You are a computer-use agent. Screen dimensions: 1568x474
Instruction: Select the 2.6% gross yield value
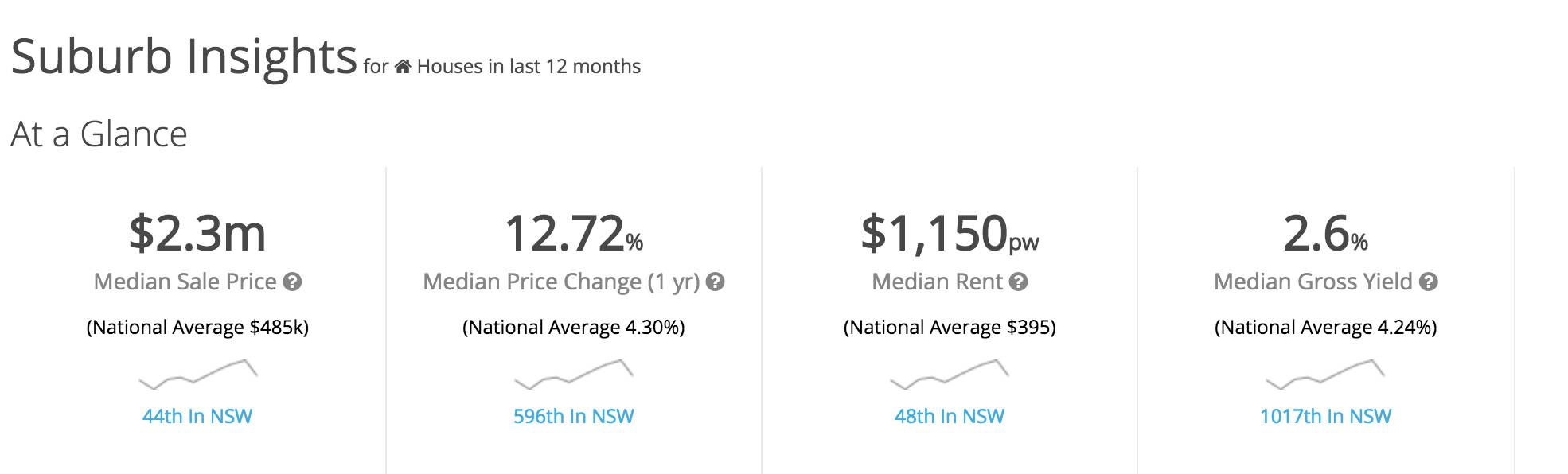(1325, 235)
